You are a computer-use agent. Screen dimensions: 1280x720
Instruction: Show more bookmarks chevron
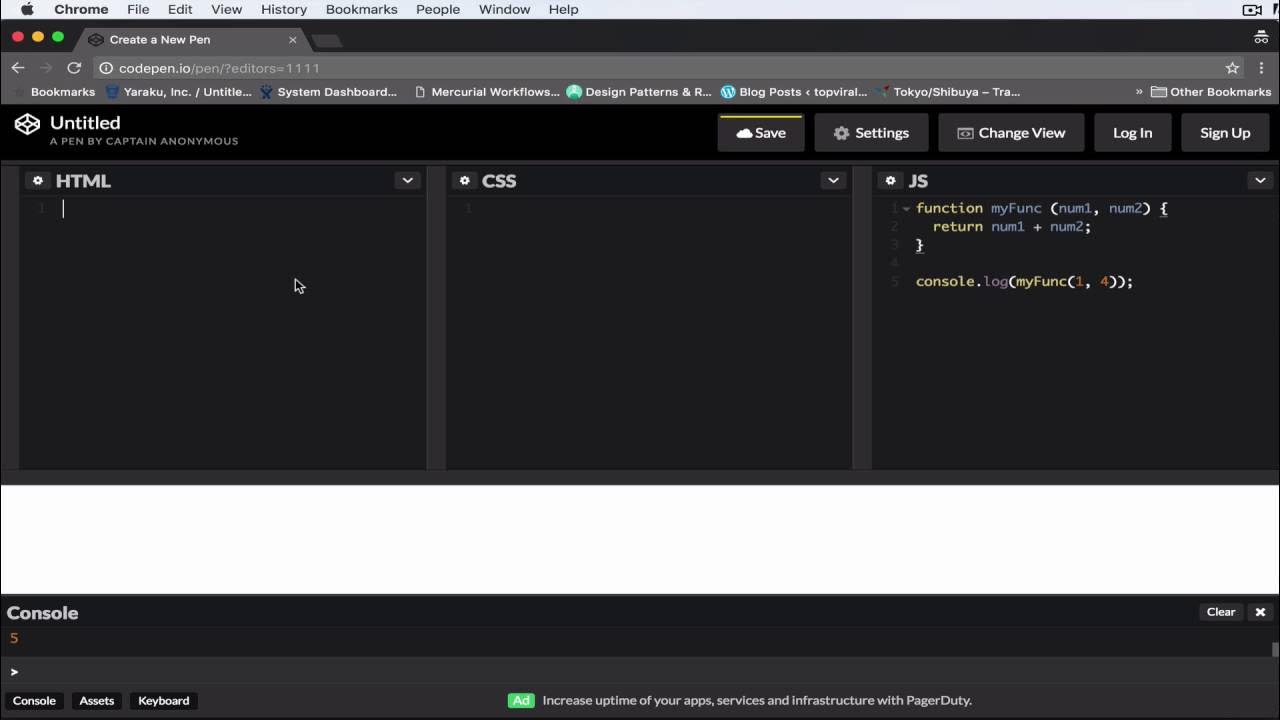click(x=1139, y=92)
